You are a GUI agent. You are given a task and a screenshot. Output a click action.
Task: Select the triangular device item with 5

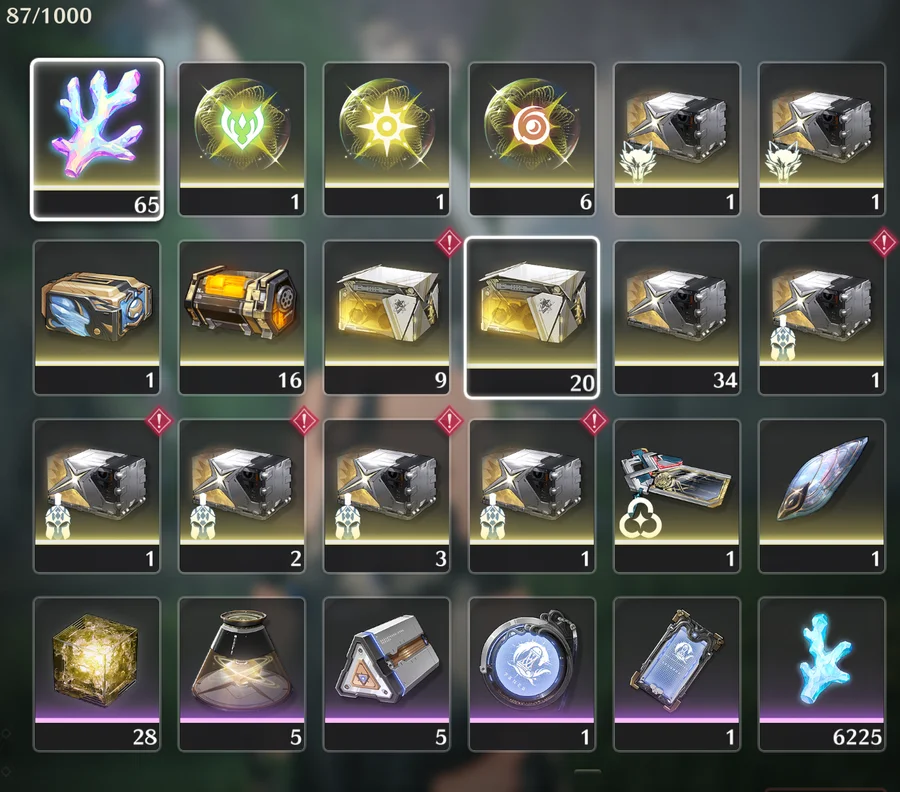(387, 674)
